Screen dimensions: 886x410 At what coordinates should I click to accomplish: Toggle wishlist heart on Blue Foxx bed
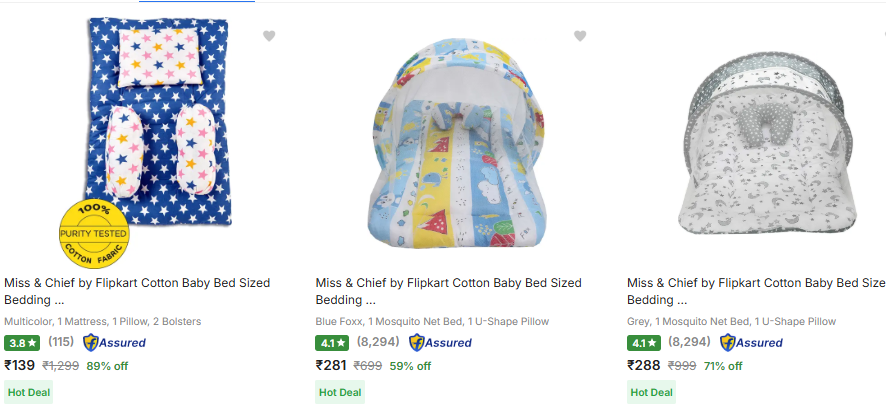[x=580, y=36]
